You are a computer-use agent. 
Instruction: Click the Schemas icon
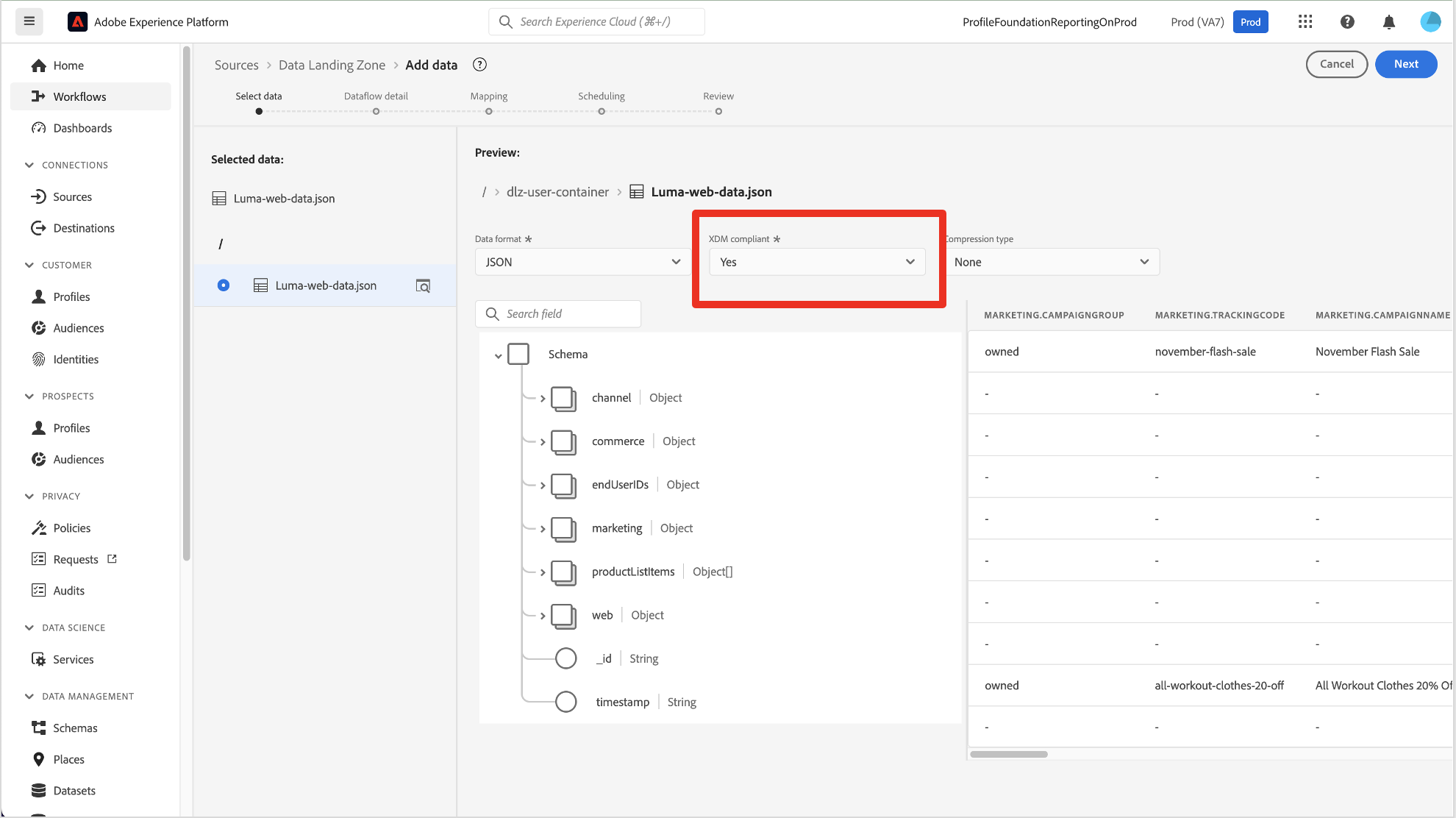[x=39, y=728]
